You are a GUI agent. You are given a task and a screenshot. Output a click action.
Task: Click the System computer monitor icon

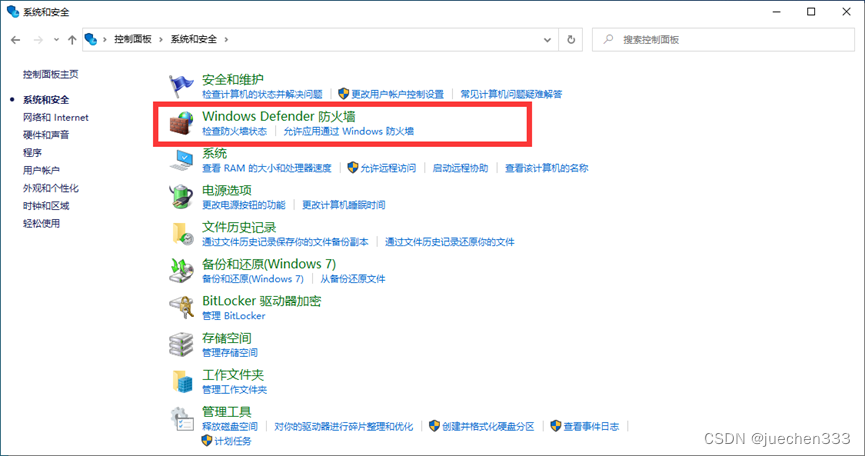(x=181, y=160)
